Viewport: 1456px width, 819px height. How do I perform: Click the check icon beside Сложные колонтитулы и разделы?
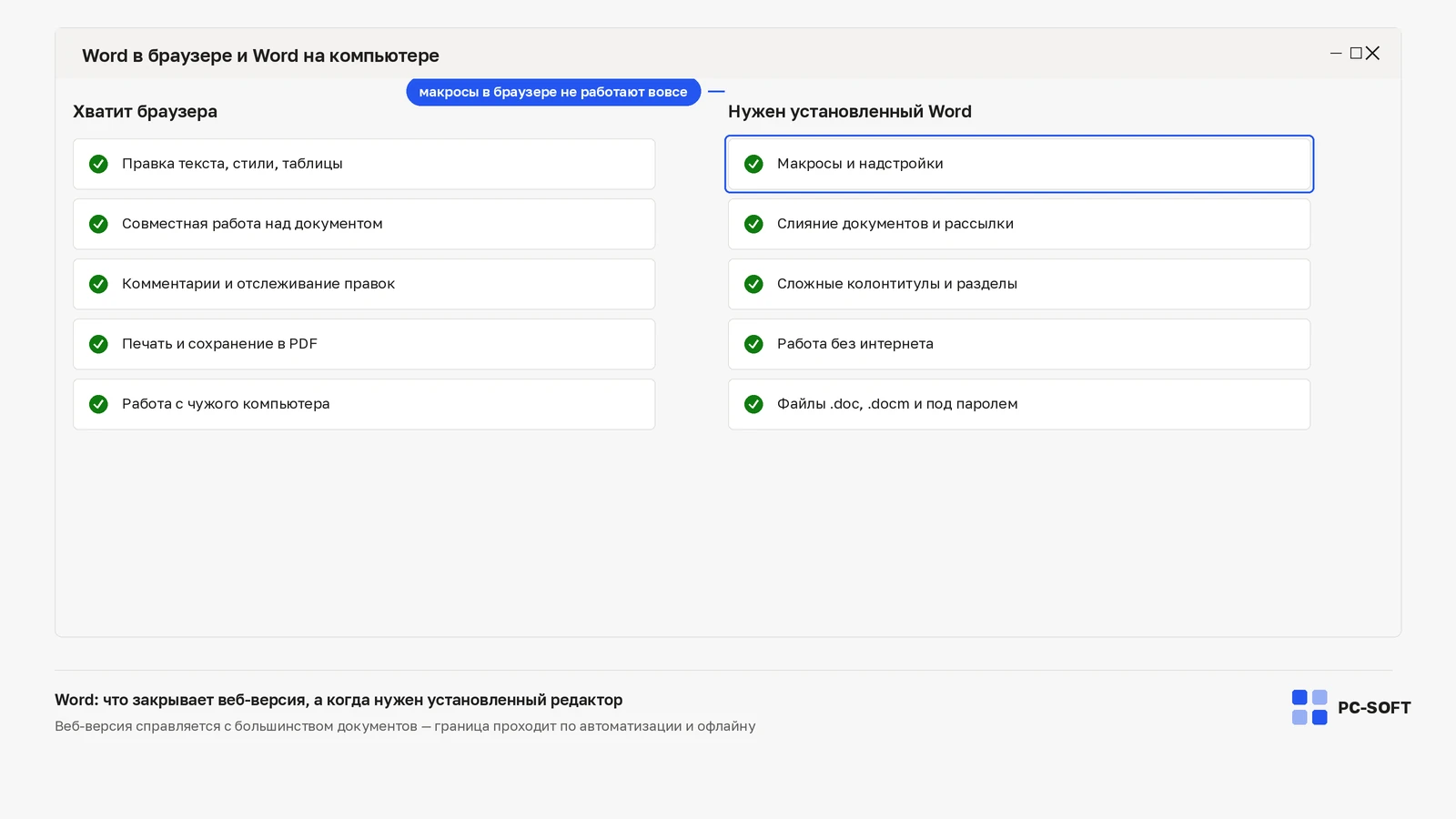[753, 284]
